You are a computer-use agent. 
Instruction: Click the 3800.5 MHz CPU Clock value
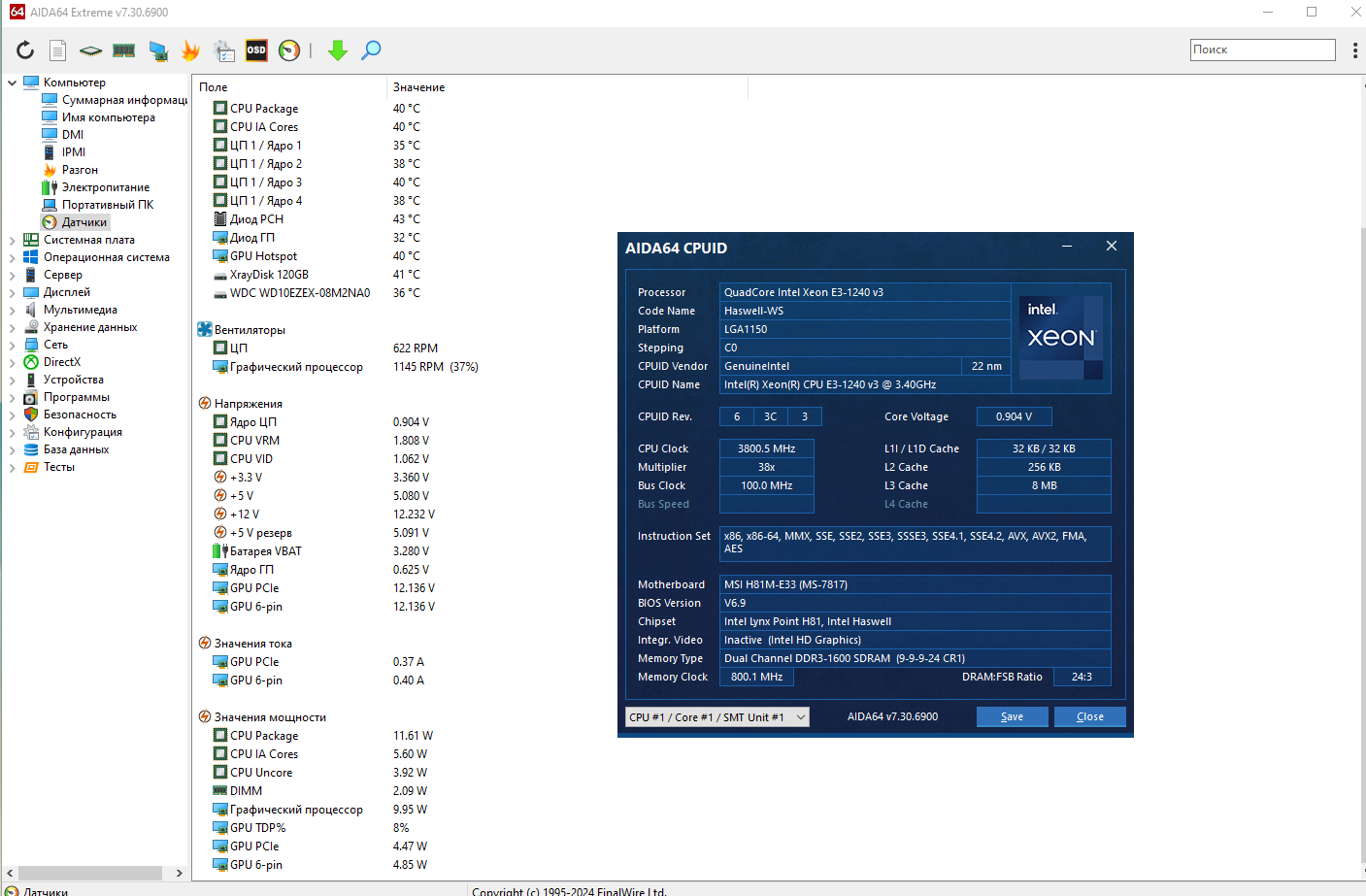(766, 448)
